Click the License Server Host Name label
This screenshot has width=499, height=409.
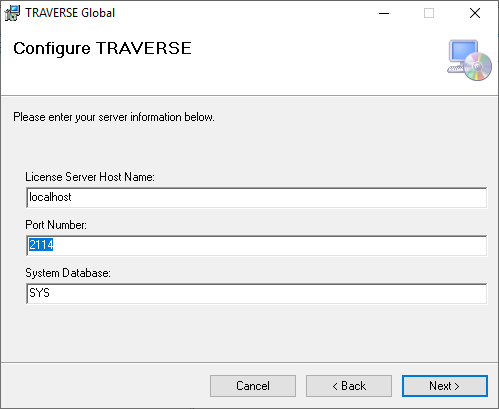90,177
